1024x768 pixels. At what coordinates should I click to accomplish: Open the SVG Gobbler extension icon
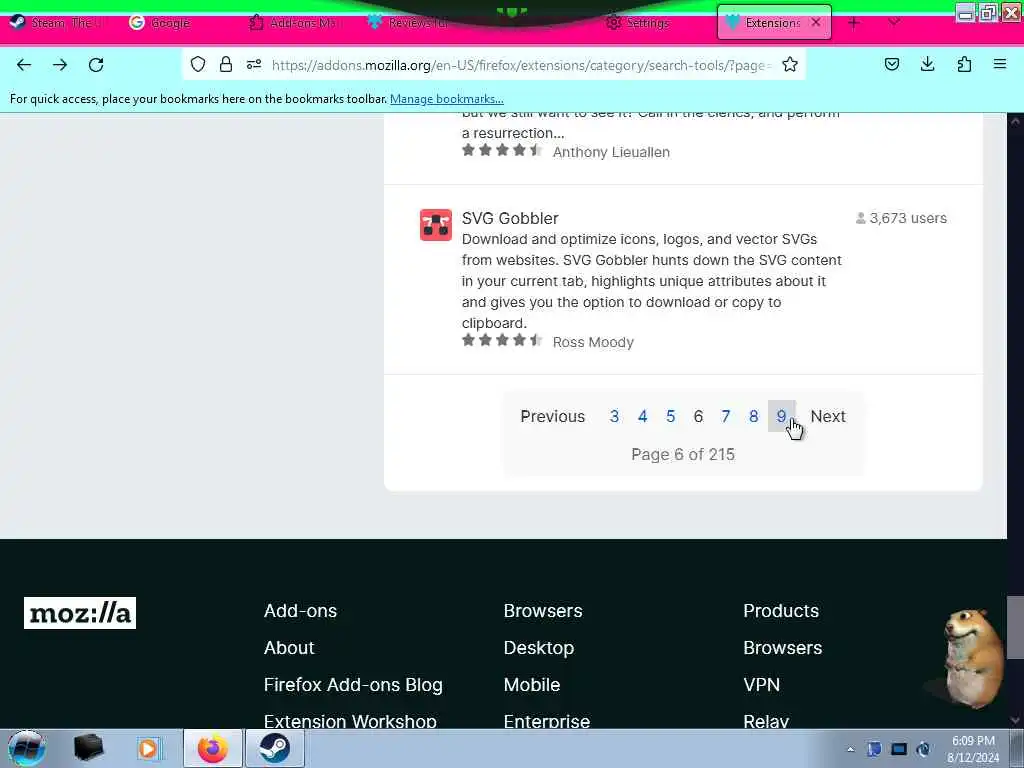point(436,225)
